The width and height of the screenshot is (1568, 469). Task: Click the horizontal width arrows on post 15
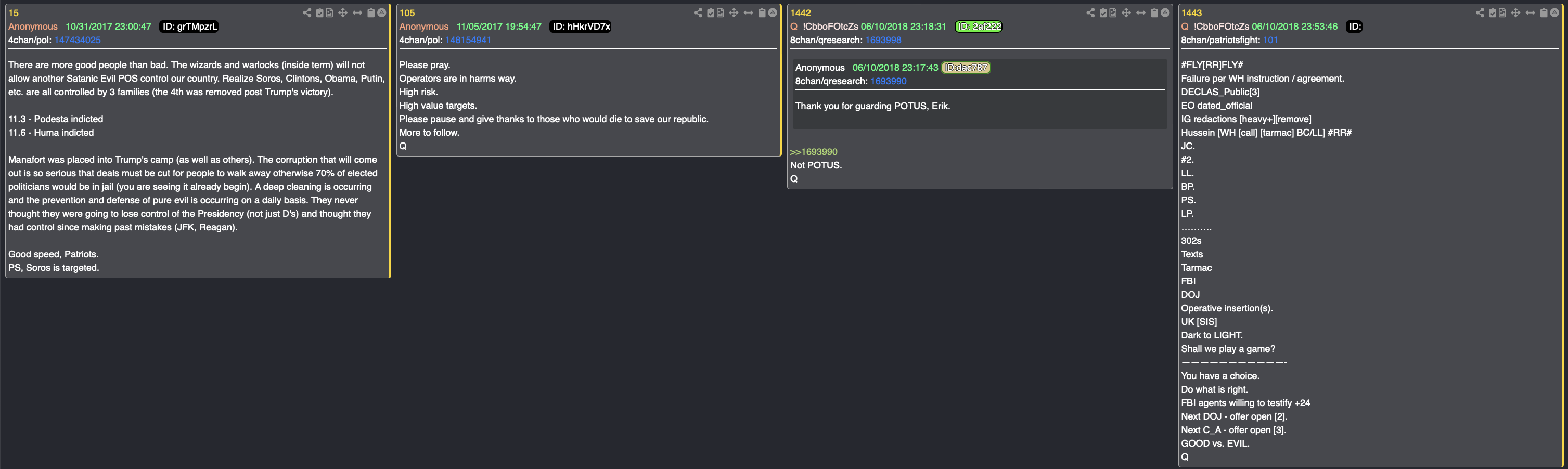(357, 13)
